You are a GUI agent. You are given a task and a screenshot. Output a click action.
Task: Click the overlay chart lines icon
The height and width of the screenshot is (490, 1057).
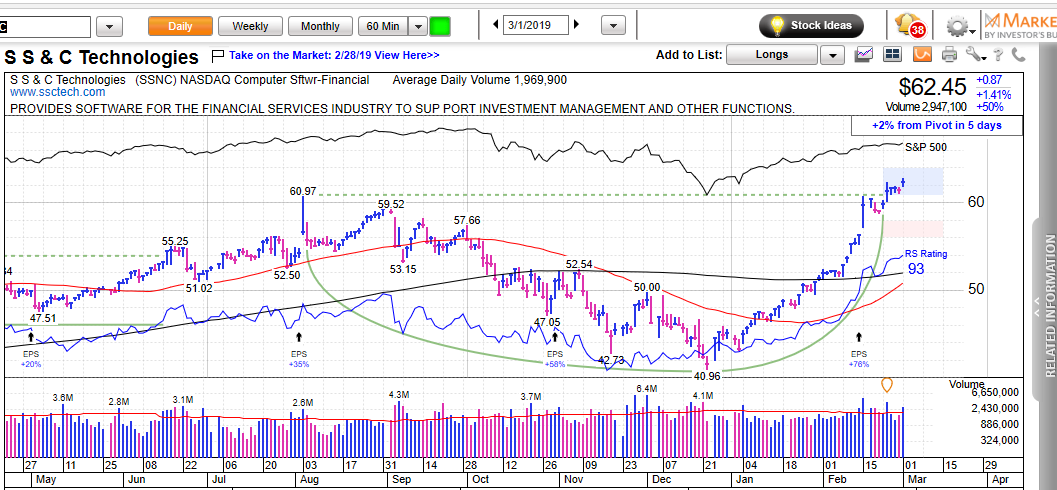click(x=864, y=55)
